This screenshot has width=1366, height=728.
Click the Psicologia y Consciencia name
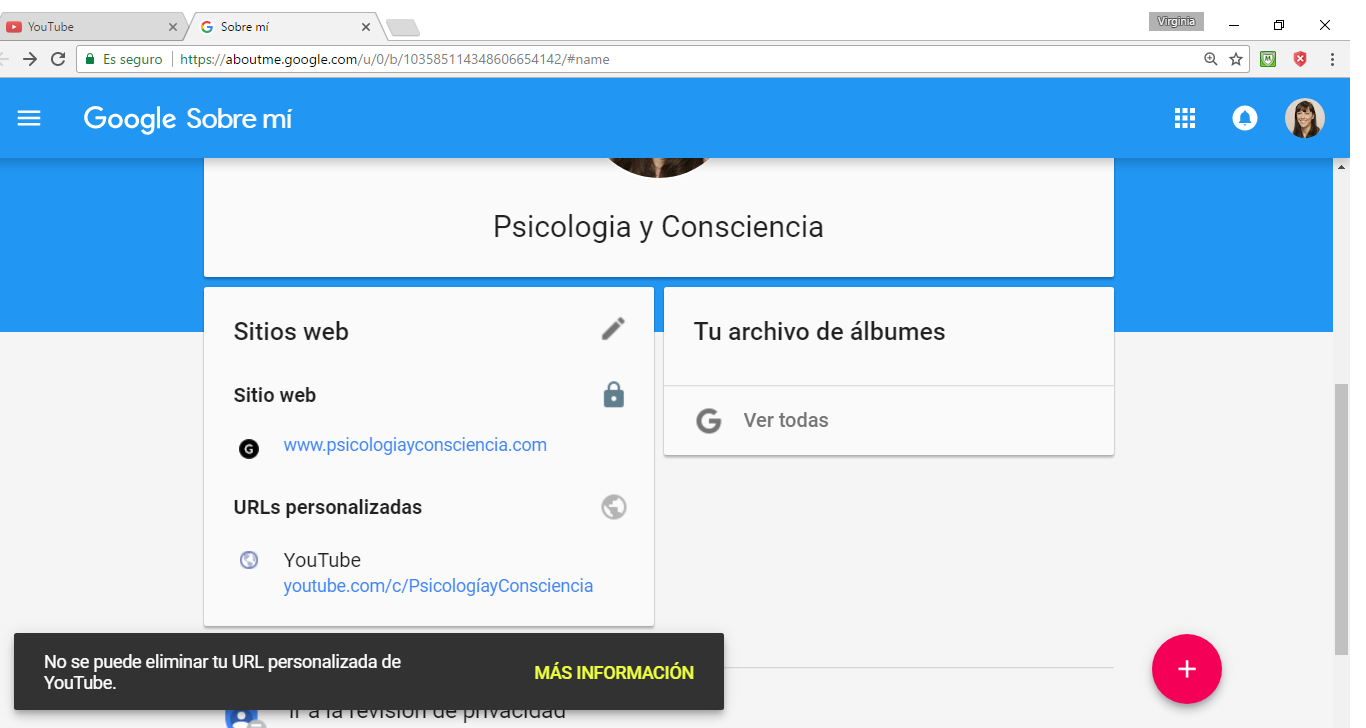click(658, 226)
